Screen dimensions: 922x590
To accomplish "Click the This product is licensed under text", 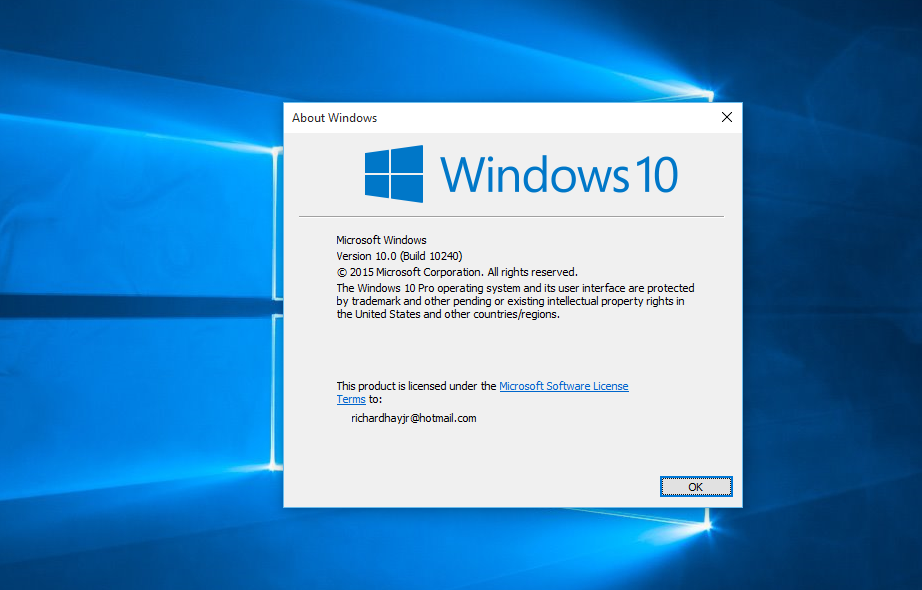I will (x=415, y=386).
